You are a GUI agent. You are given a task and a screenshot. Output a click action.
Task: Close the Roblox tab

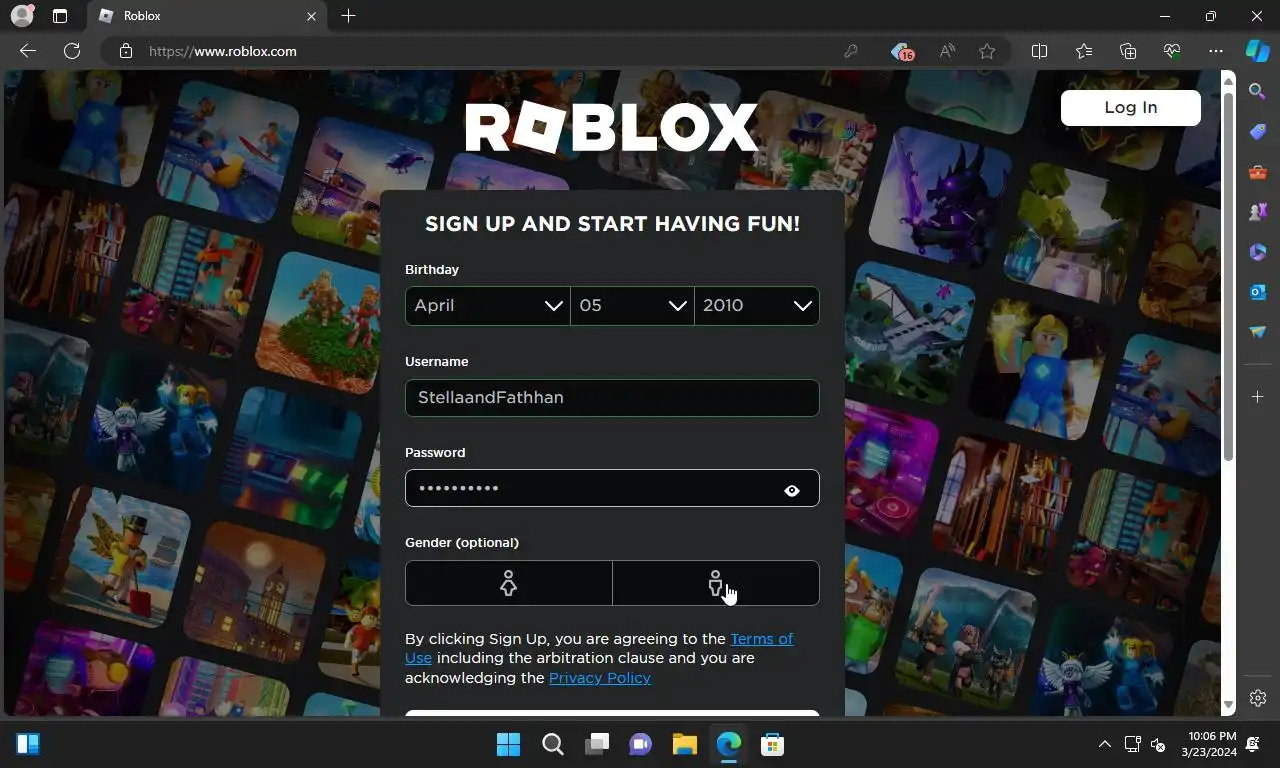point(311,16)
